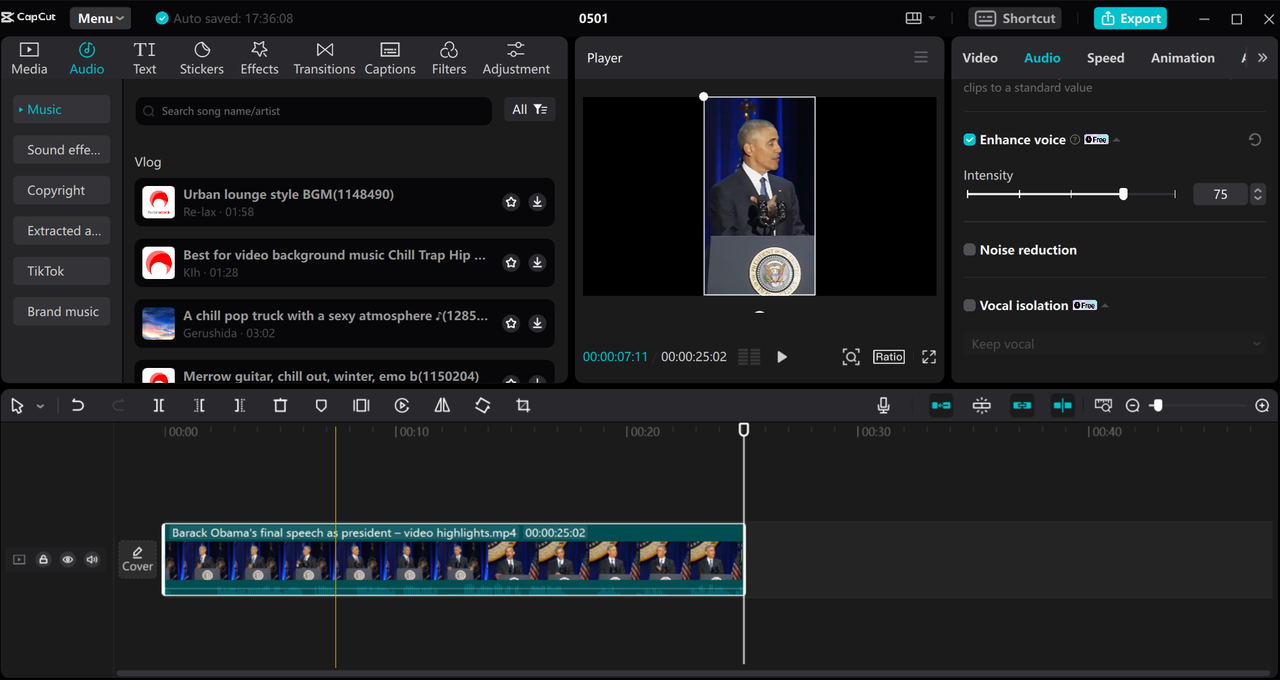This screenshot has width=1280, height=680.
Task: Select the TikTok category
Action: [62, 271]
